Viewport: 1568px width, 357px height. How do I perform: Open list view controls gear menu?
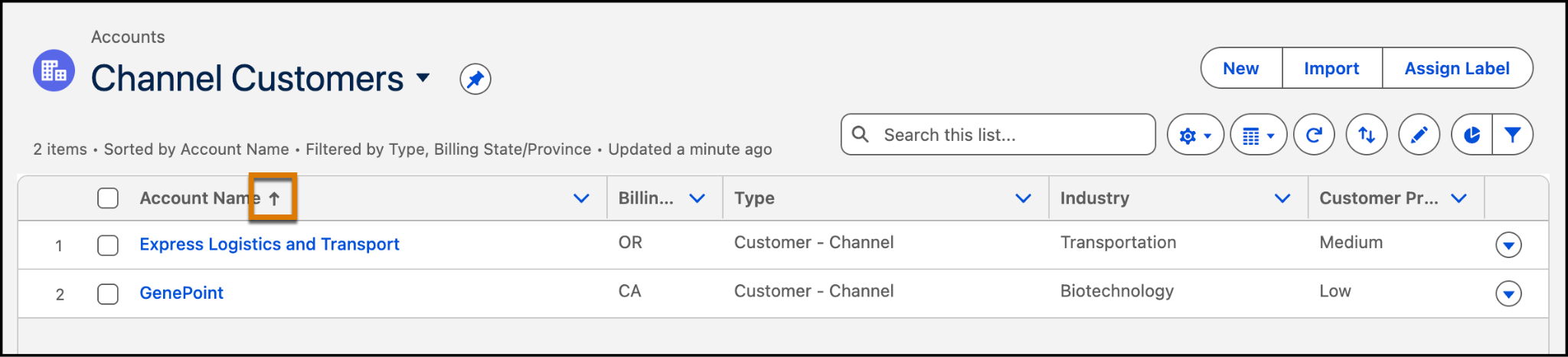1195,135
